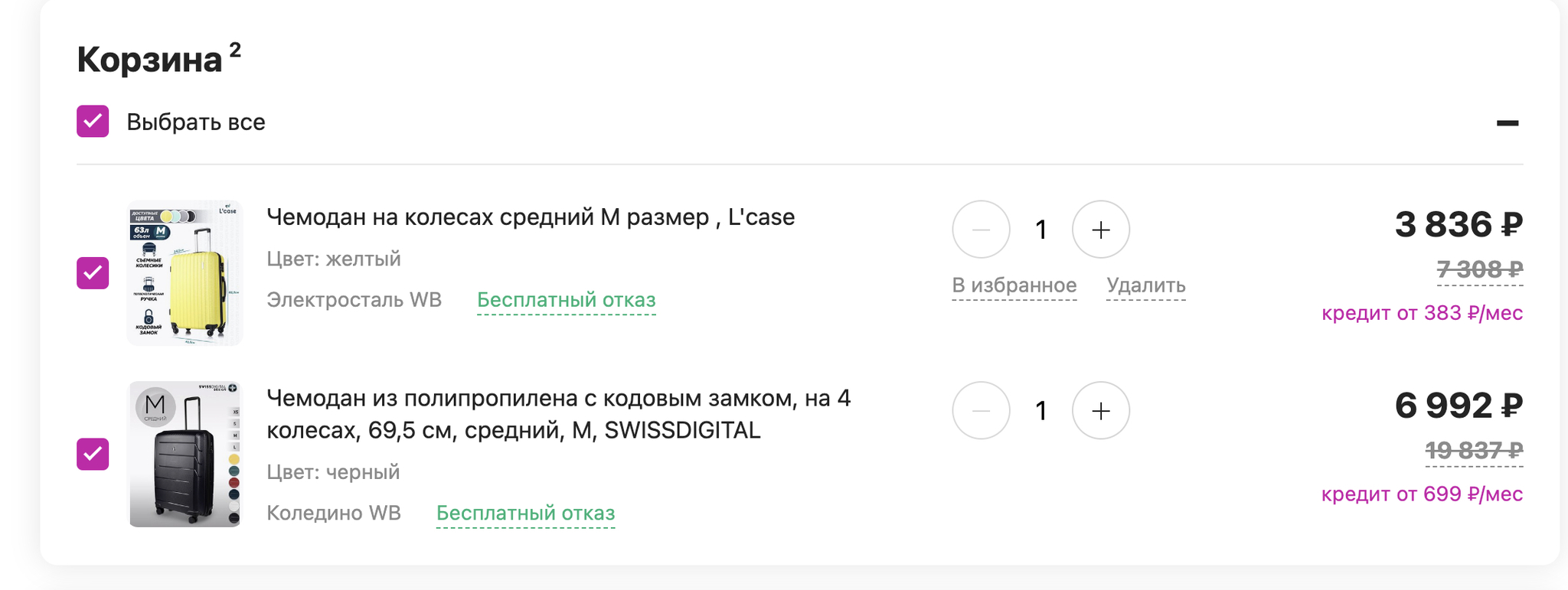Uncheck the black SWISSDIGITAL suitcase item
The image size is (1568, 590).
[93, 454]
